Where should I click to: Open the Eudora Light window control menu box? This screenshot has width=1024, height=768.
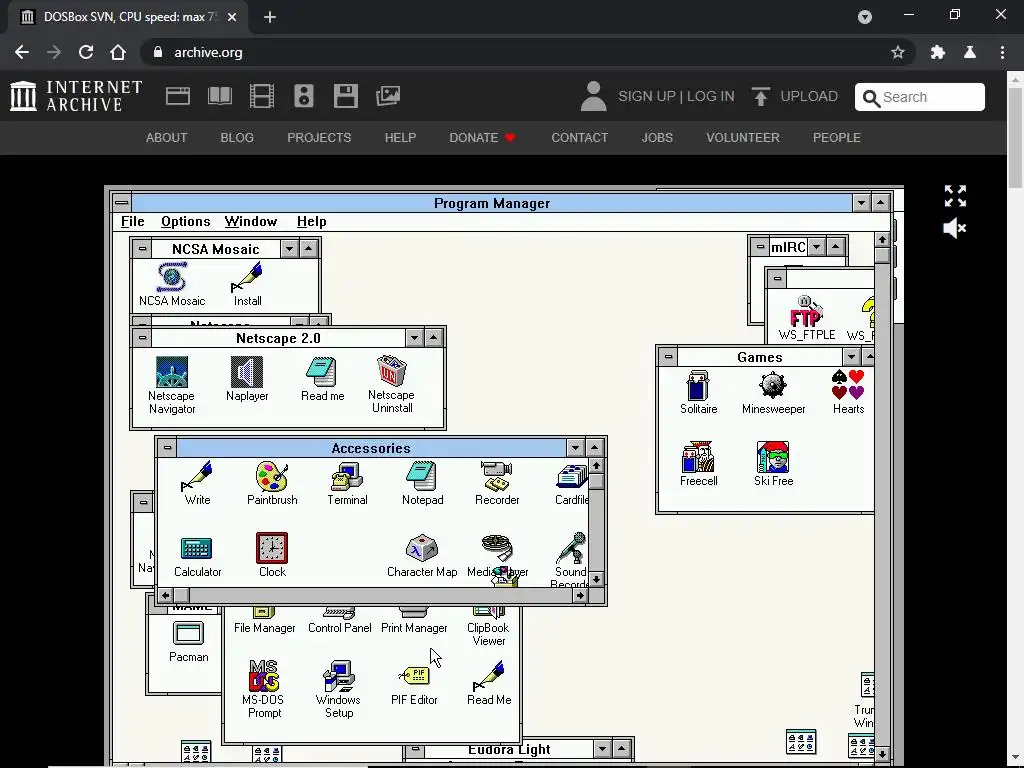point(415,748)
